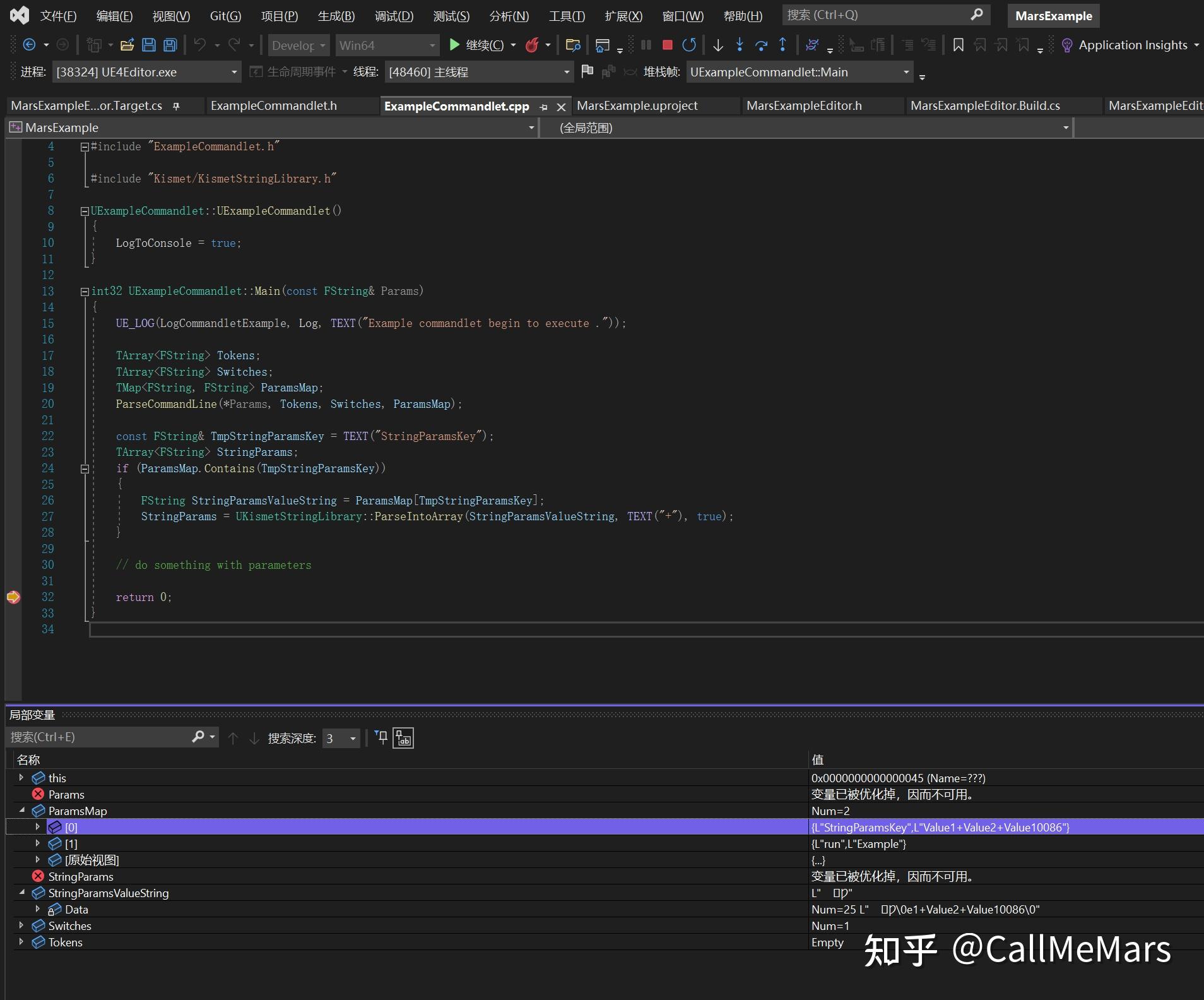Find next result with the down arrow in Locals
1204x1000 pixels.
[x=254, y=738]
